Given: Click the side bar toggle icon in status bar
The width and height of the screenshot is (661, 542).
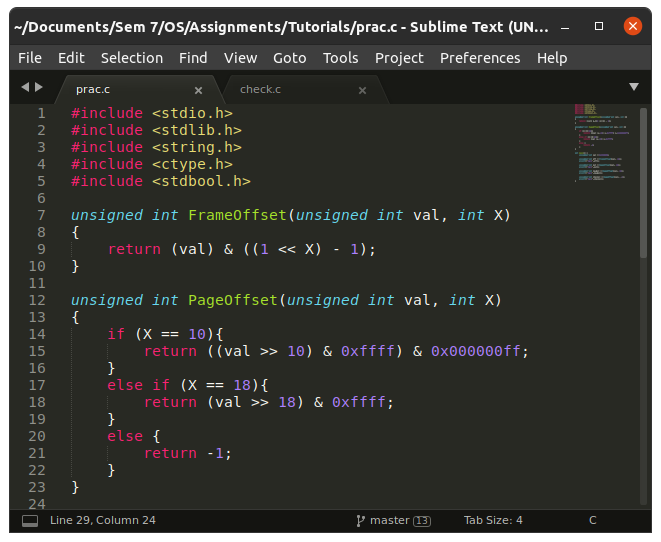Looking at the screenshot, I should [30, 520].
